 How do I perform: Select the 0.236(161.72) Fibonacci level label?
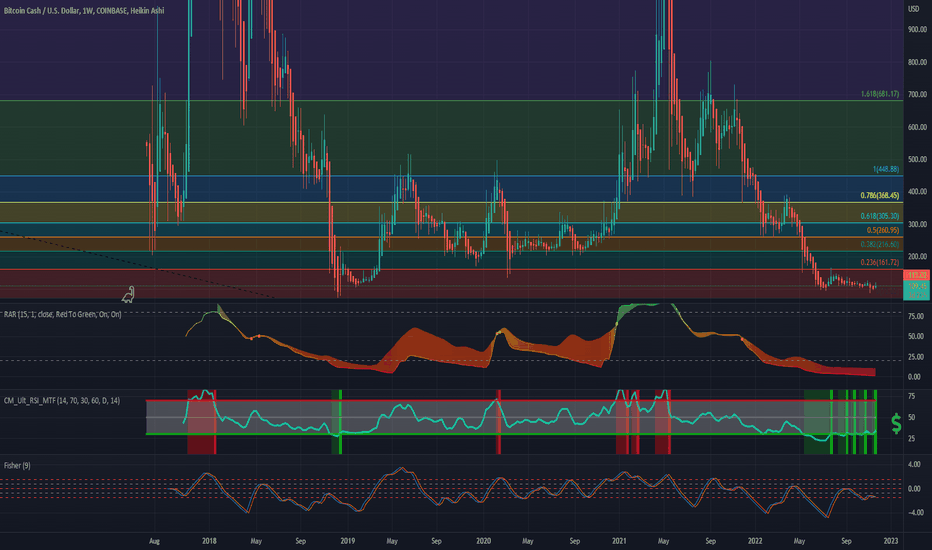coord(880,262)
